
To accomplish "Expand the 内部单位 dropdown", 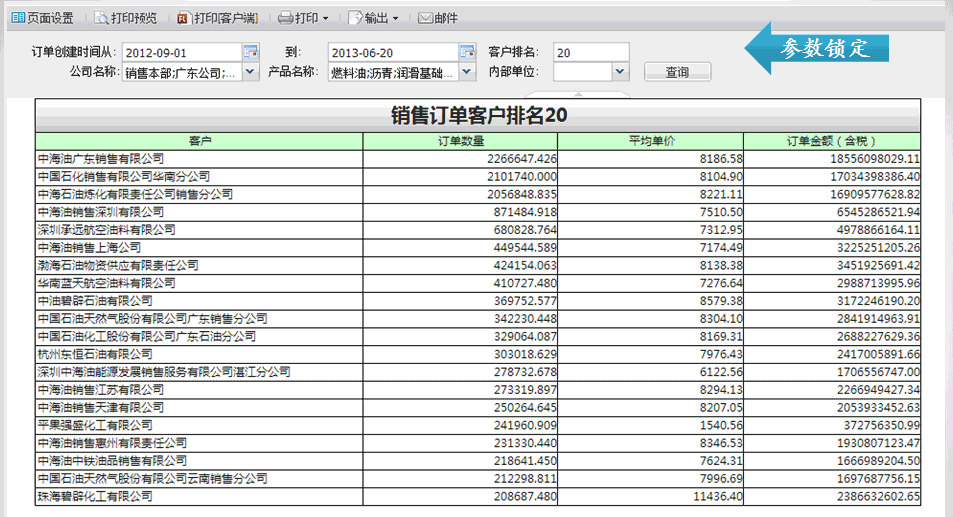I will (619, 72).
